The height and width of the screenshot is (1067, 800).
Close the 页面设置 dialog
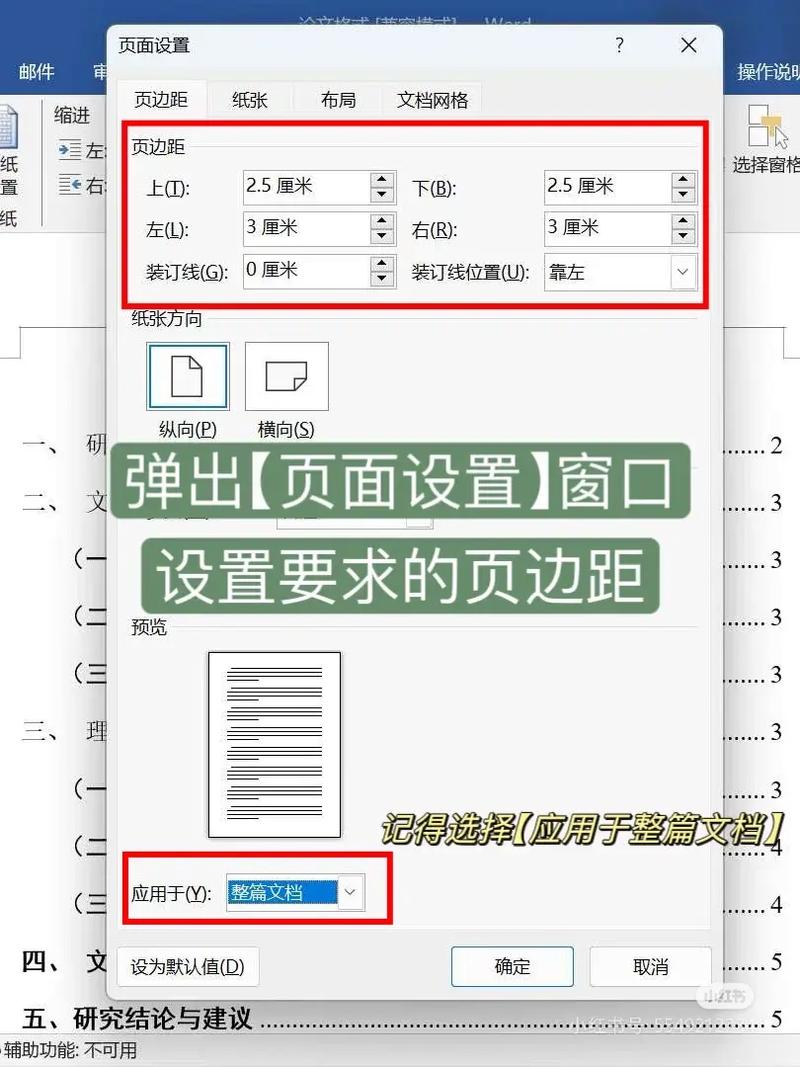[688, 46]
